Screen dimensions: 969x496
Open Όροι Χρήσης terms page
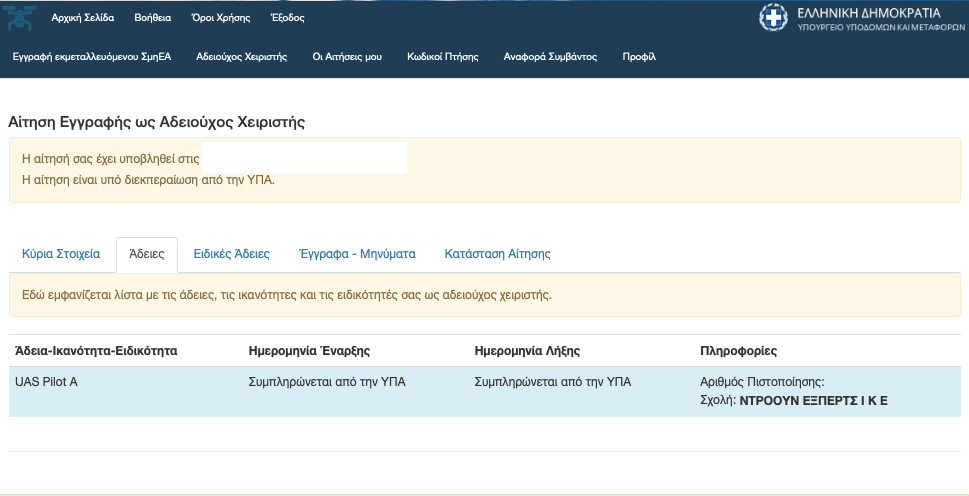[221, 18]
